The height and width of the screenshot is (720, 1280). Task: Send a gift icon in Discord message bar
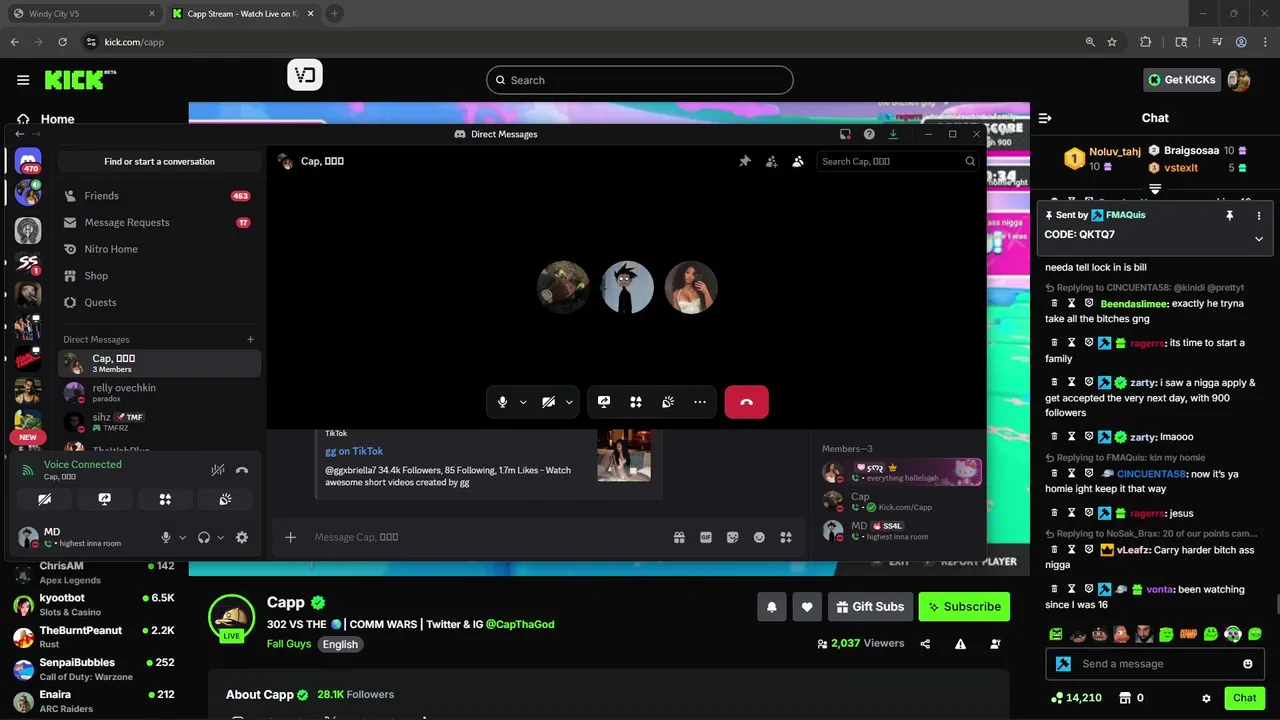coord(679,537)
